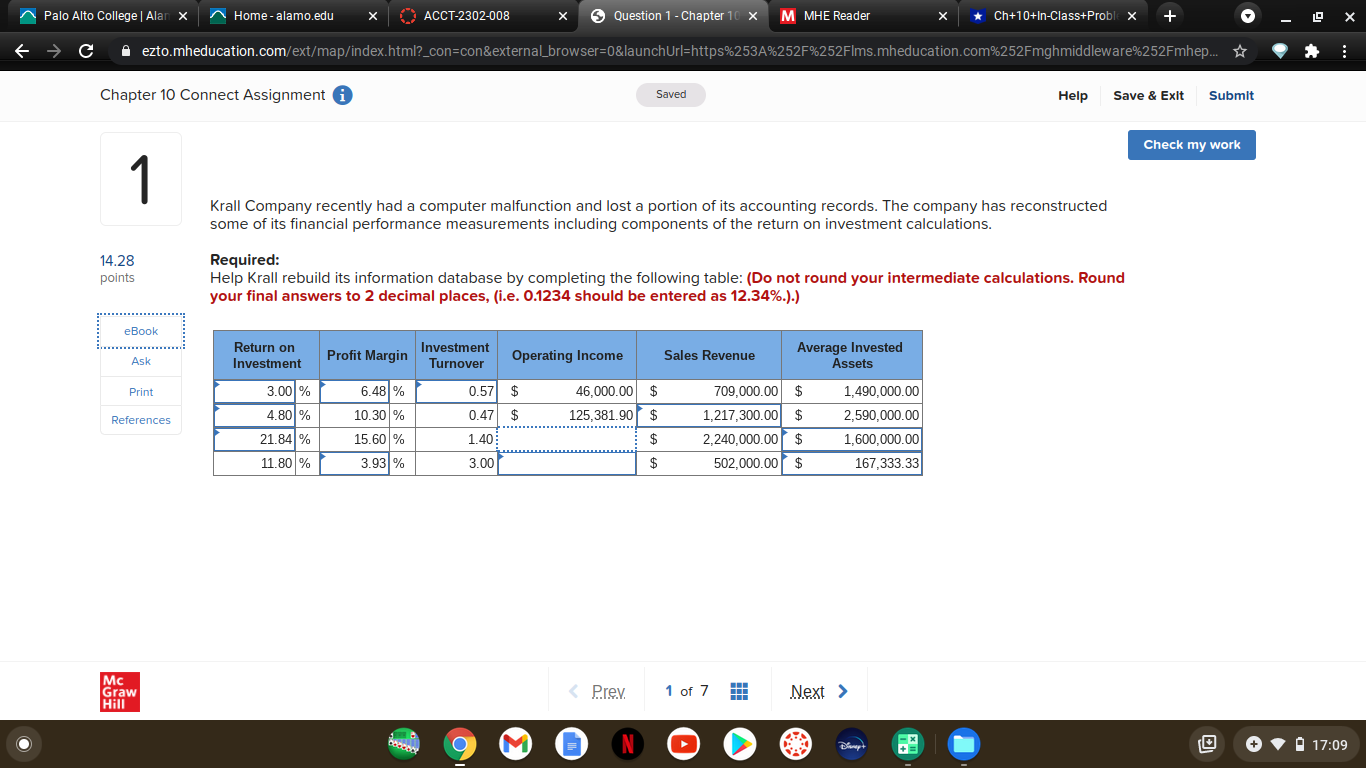This screenshot has width=1366, height=768.
Task: Click the Check my work button
Action: tap(1191, 144)
